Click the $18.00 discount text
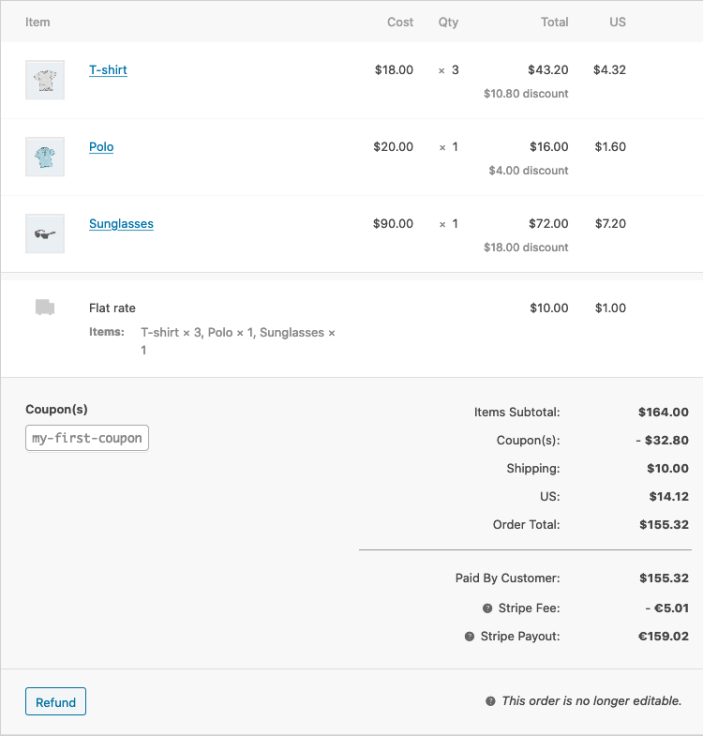 point(526,247)
